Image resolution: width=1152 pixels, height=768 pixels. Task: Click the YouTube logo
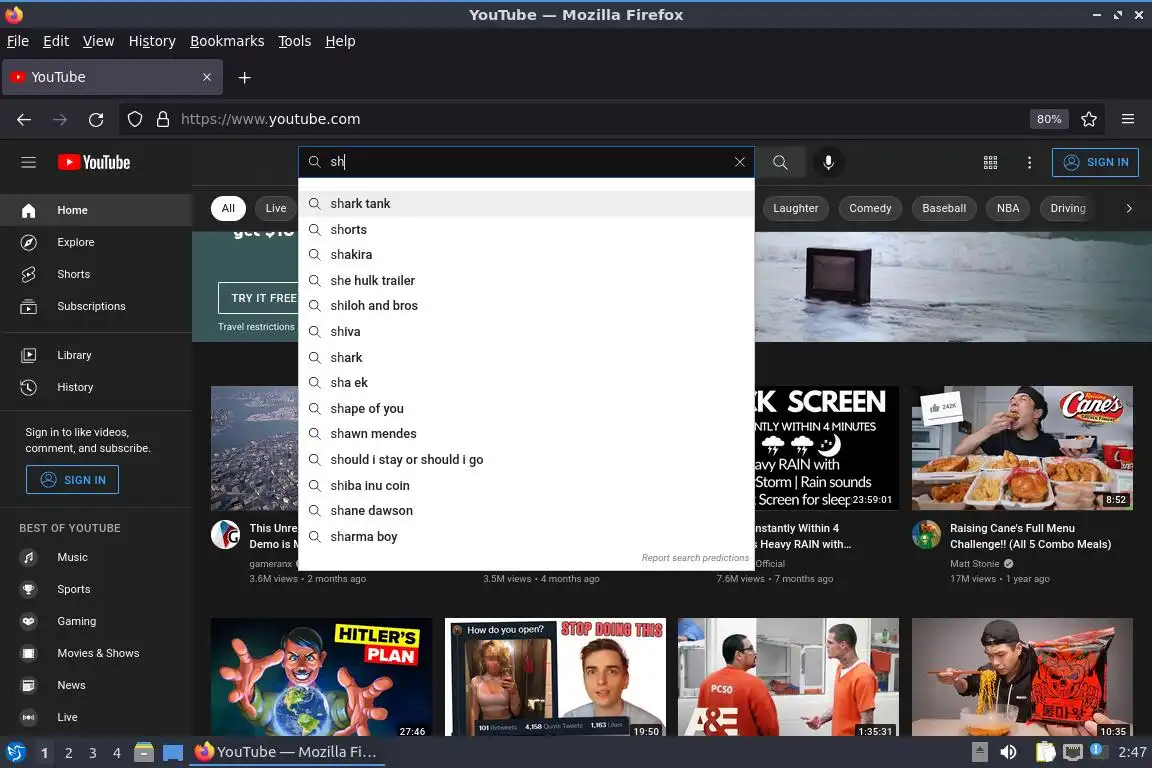click(94, 162)
